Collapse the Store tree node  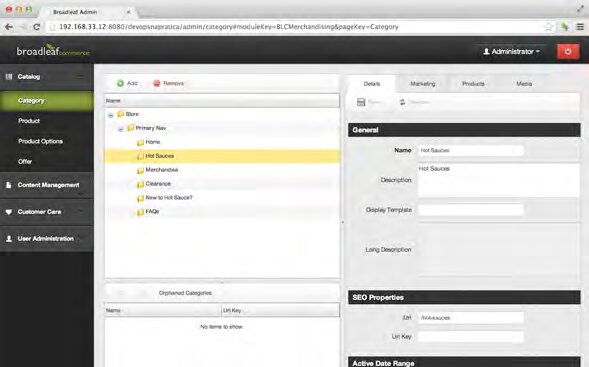click(x=110, y=115)
